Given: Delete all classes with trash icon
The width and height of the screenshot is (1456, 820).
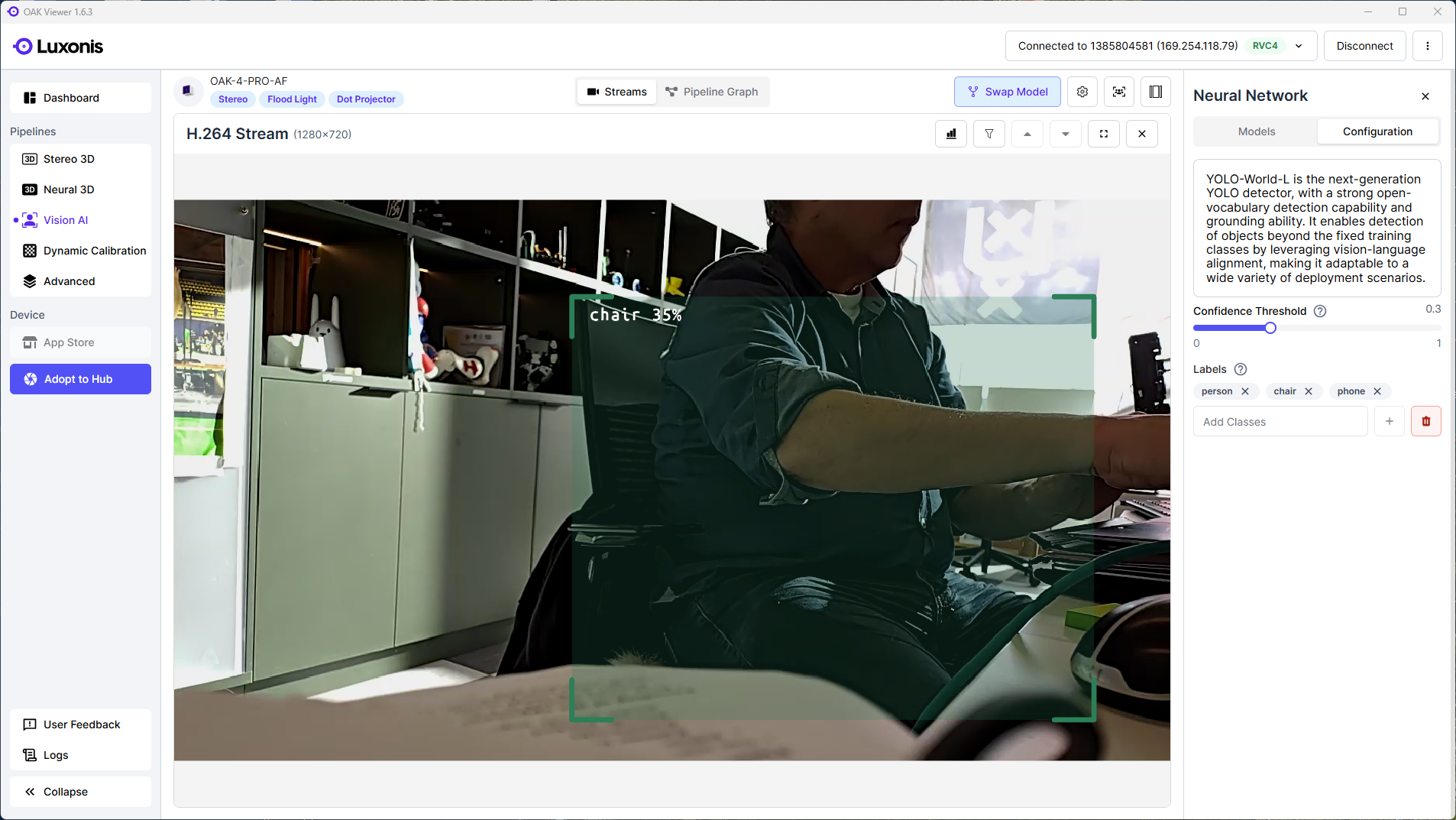Looking at the screenshot, I should click(1425, 421).
